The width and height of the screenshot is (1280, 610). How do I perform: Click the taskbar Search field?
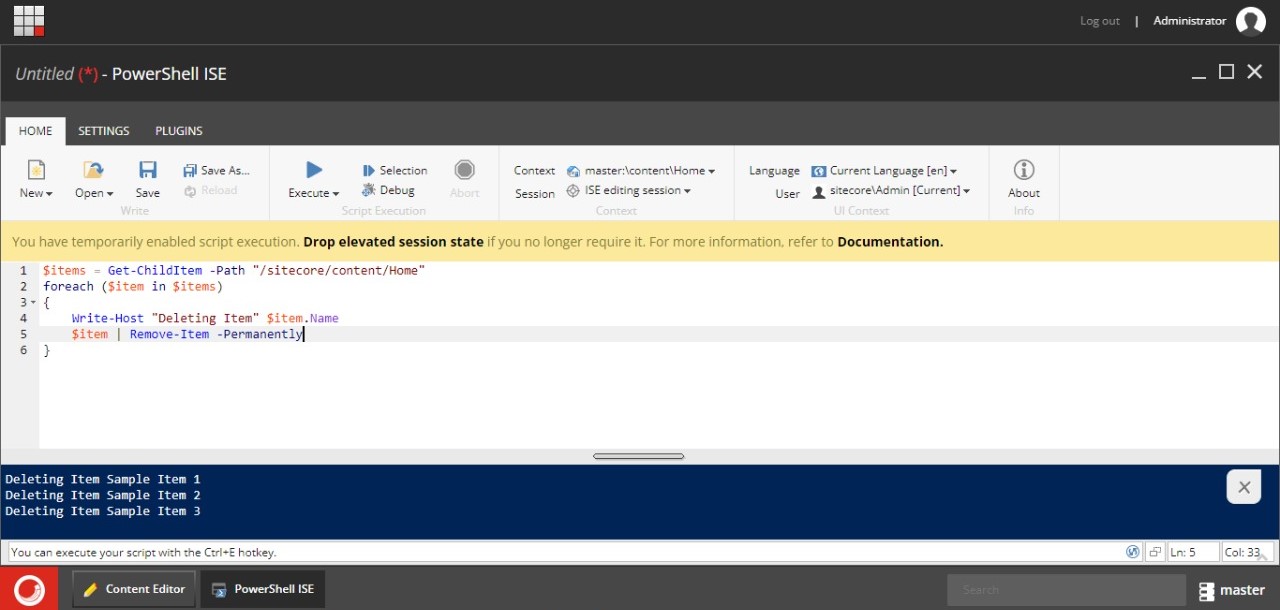[x=1066, y=590]
